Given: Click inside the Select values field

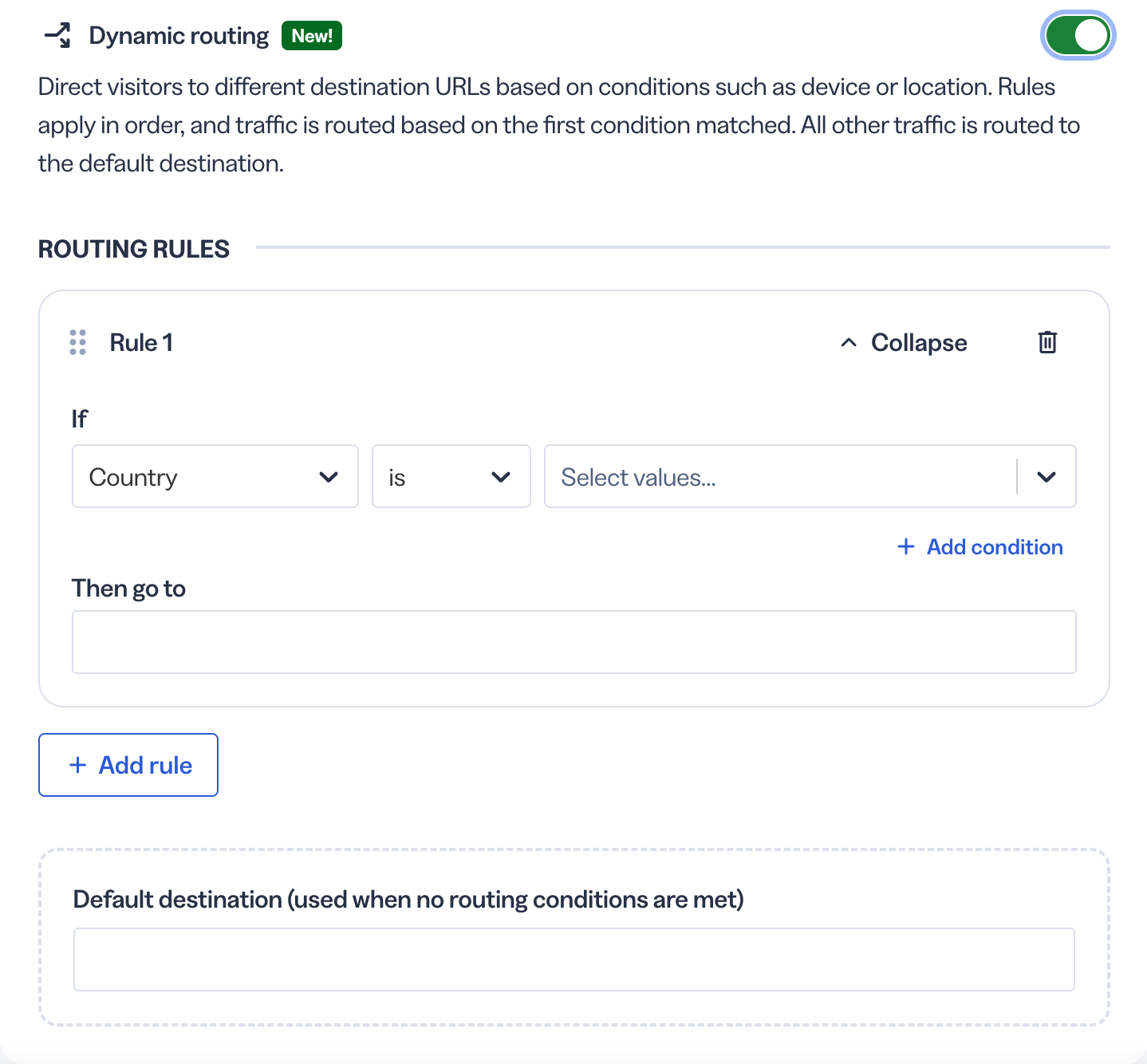Looking at the screenshot, I should [x=780, y=476].
